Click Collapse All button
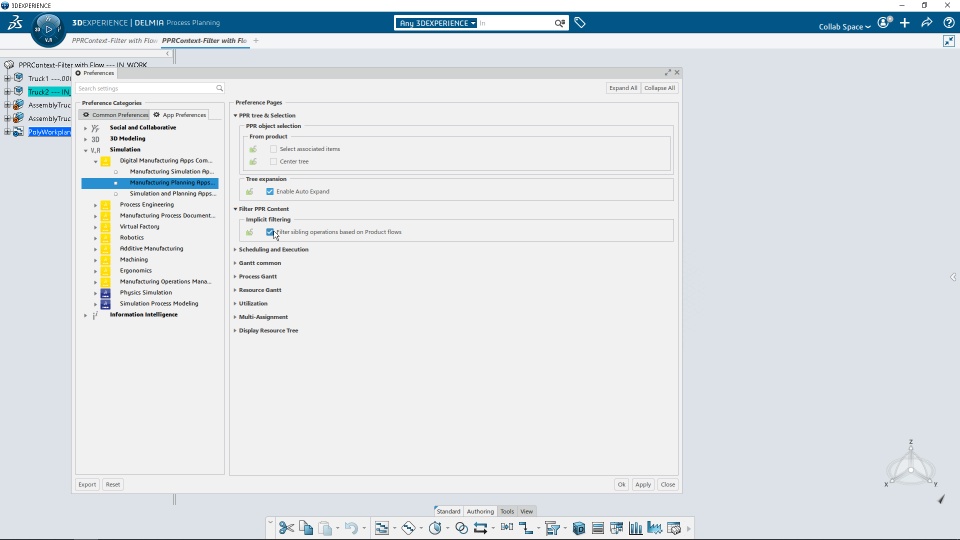The image size is (960, 540). click(659, 88)
